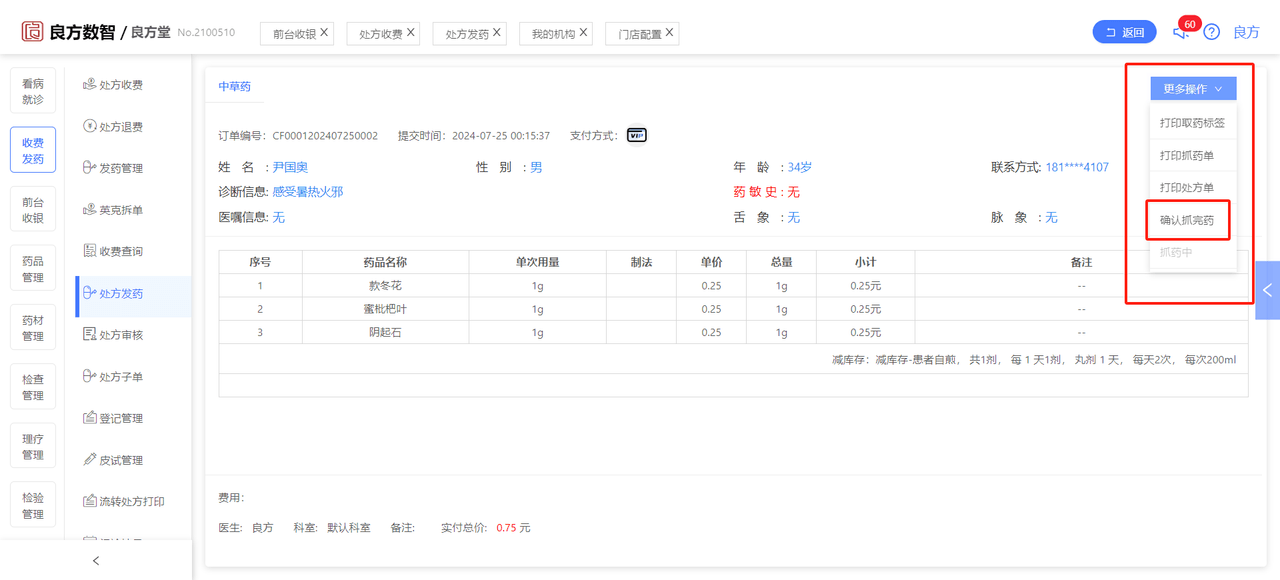Open the notification speaker icon
Viewport: 1280px width, 580px height.
(x=1181, y=32)
